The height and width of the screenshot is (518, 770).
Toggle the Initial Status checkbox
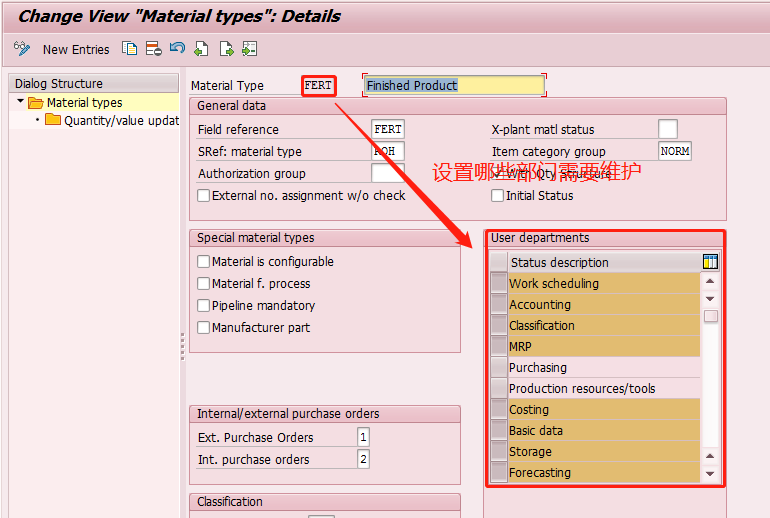pyautogui.click(x=497, y=195)
